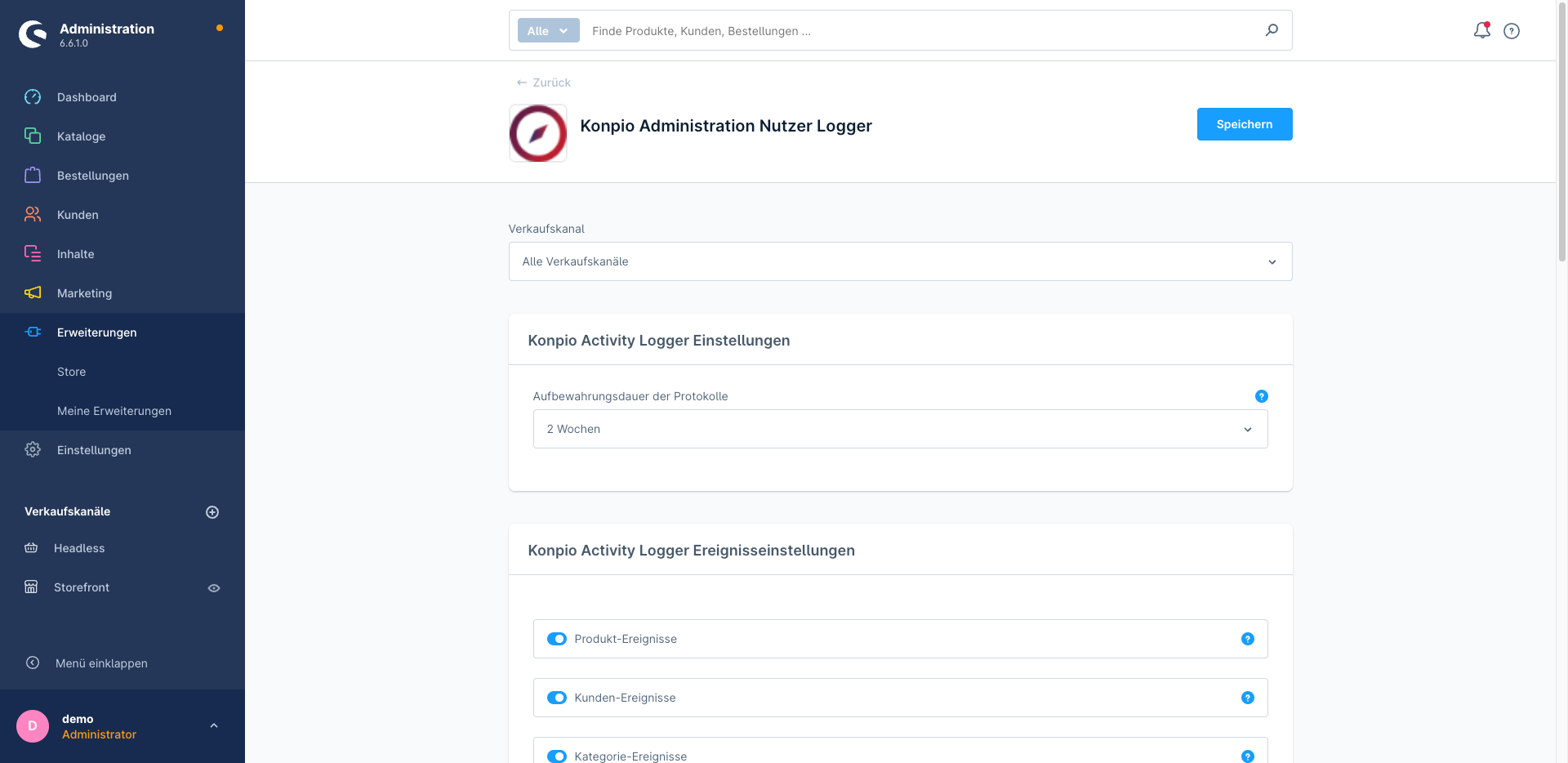Open the Dashboard gauge icon
Screen dimensions: 1568x763
33,97
